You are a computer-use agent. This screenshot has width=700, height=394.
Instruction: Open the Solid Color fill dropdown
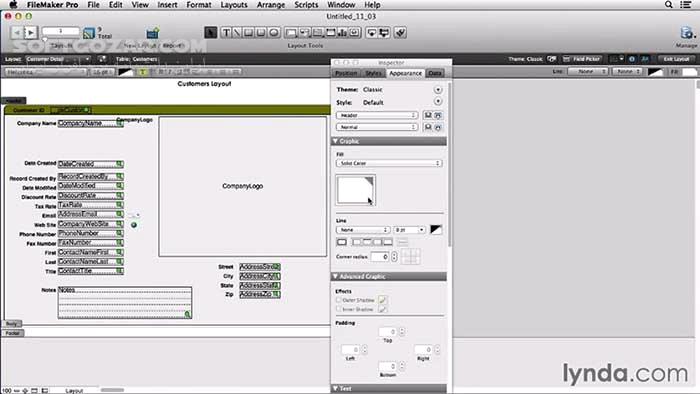click(x=389, y=163)
